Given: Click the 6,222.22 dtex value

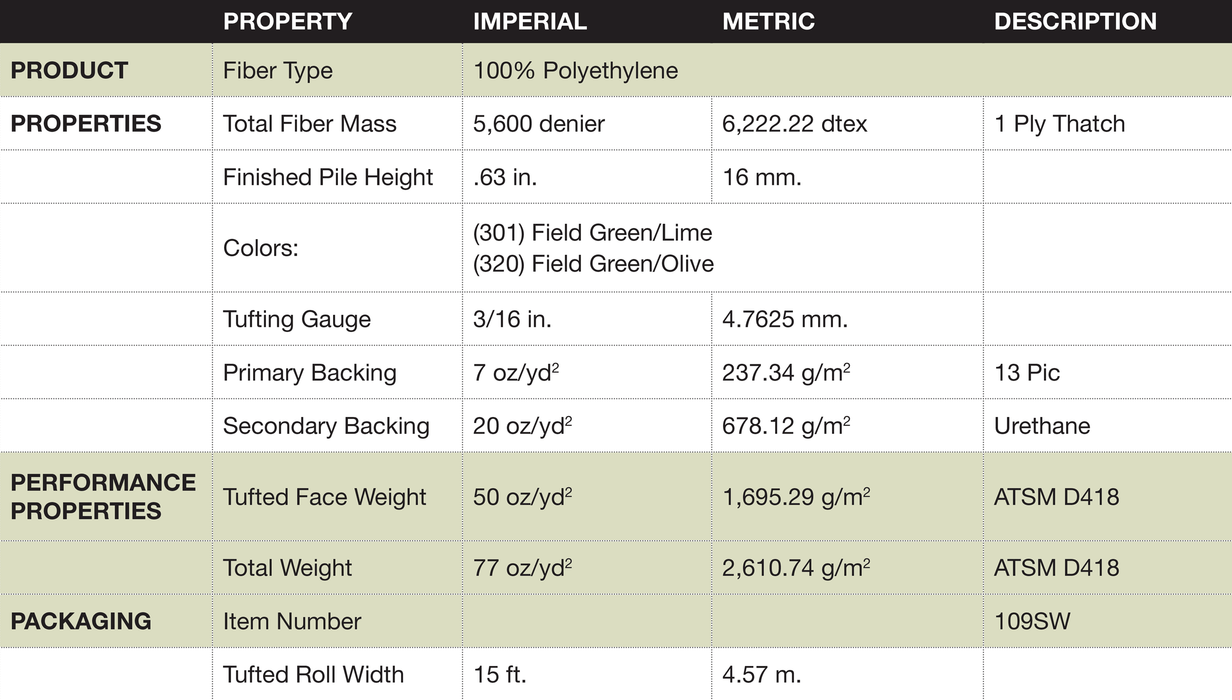Looking at the screenshot, I should (795, 124).
